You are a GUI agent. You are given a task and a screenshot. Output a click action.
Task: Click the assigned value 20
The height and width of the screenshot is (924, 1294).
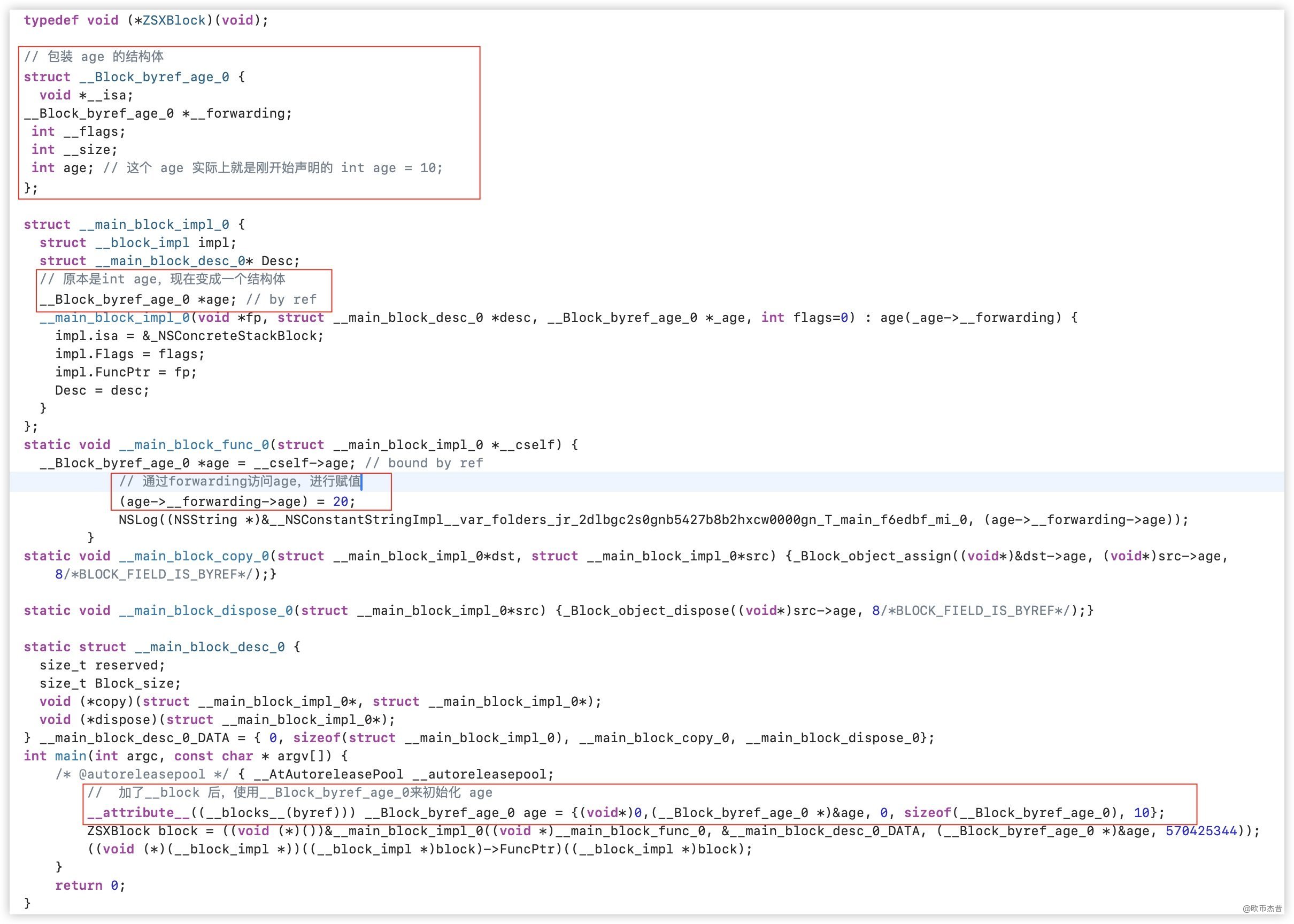[x=340, y=501]
